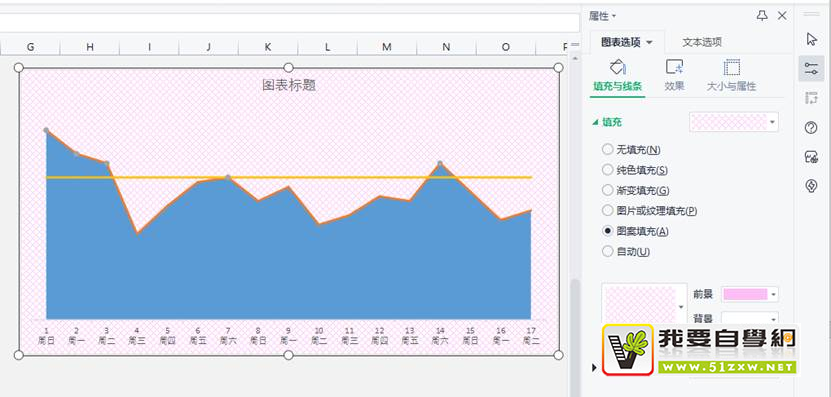Click the lightning bulb icon in sidebar

811,186
